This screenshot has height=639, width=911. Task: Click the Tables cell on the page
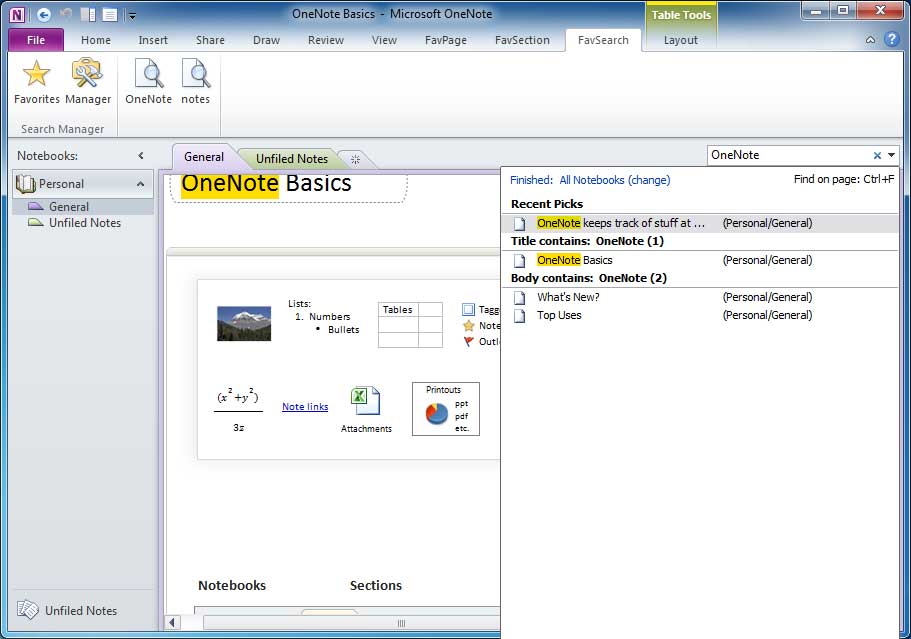(x=398, y=310)
